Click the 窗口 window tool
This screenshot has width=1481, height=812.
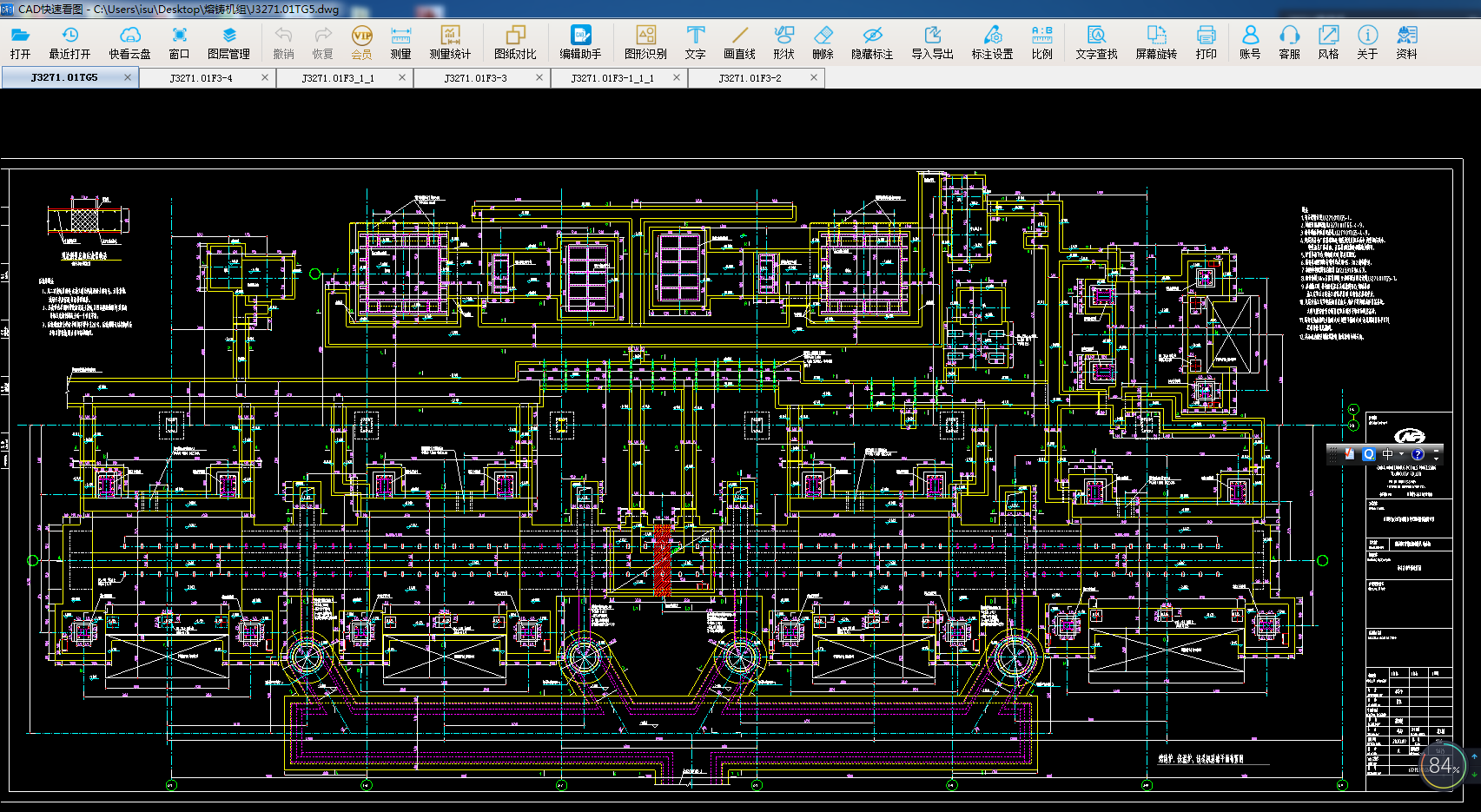pos(179,43)
